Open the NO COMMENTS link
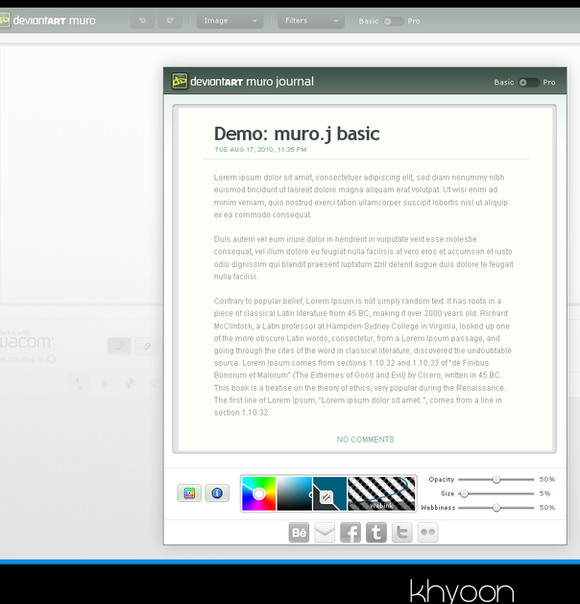Viewport: 580px width, 604px height. [365, 440]
